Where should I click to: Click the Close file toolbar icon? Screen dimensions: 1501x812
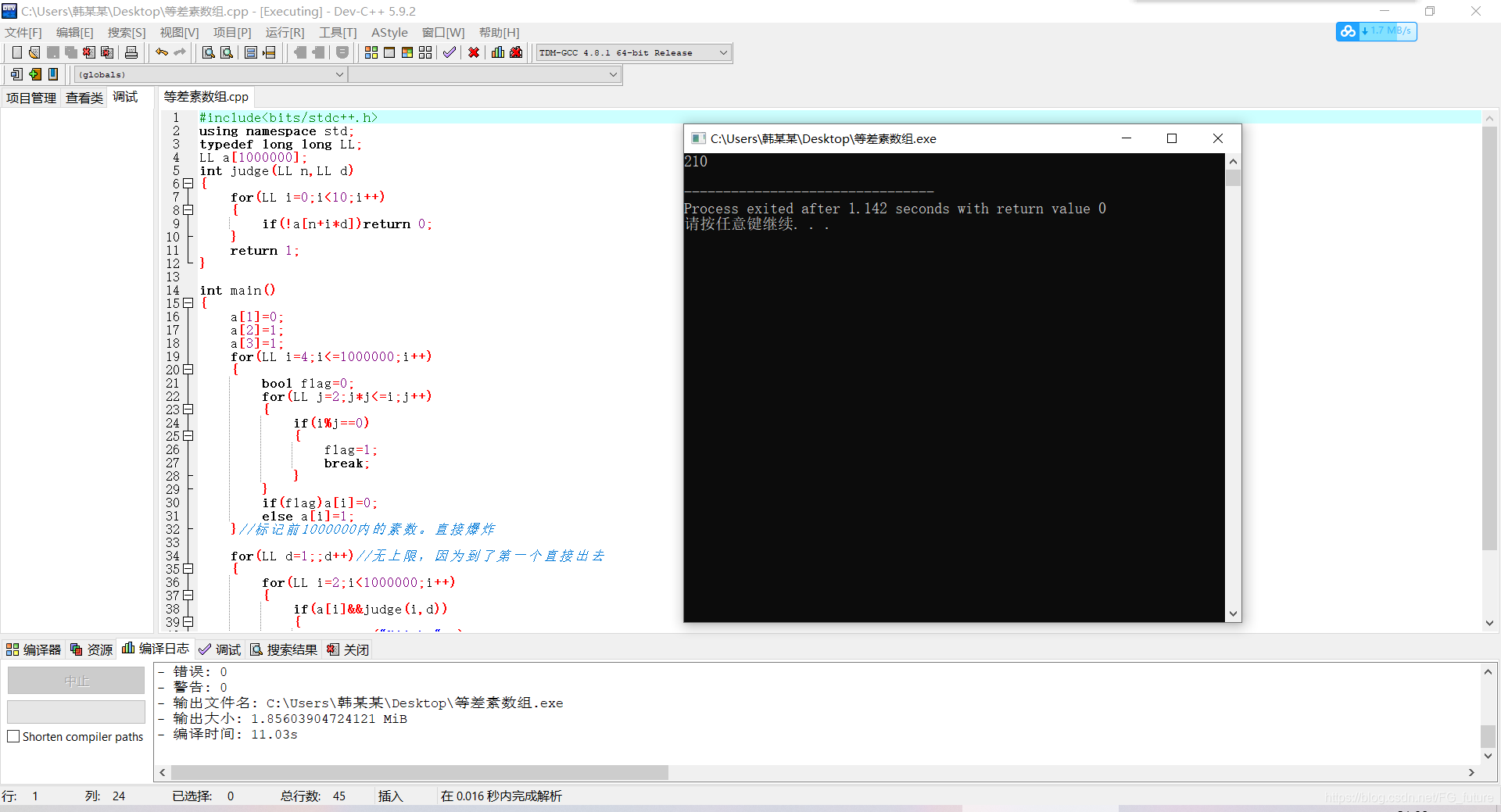[x=89, y=52]
